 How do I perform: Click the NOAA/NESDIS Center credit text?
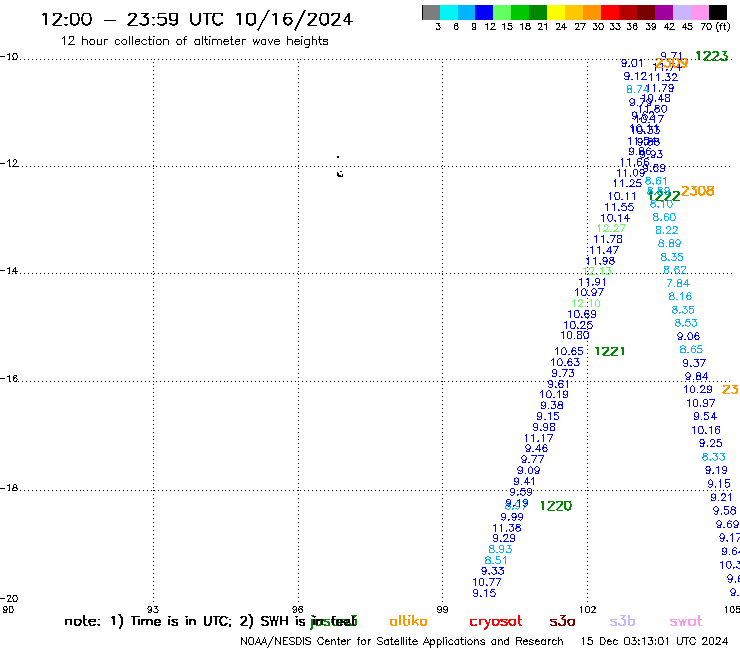402,642
